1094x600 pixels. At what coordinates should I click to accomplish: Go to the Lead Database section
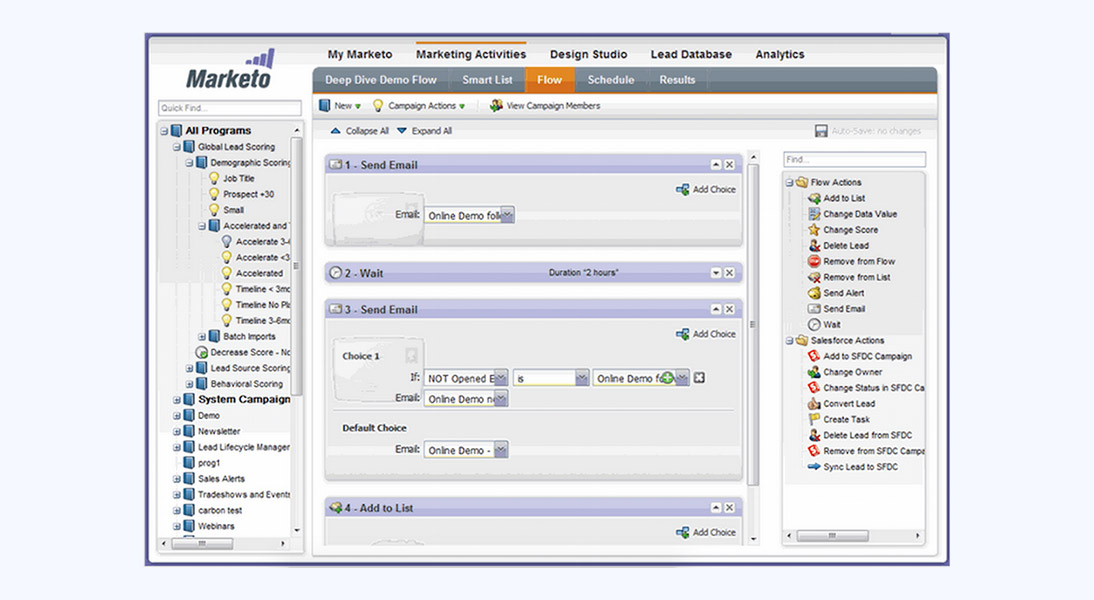691,54
